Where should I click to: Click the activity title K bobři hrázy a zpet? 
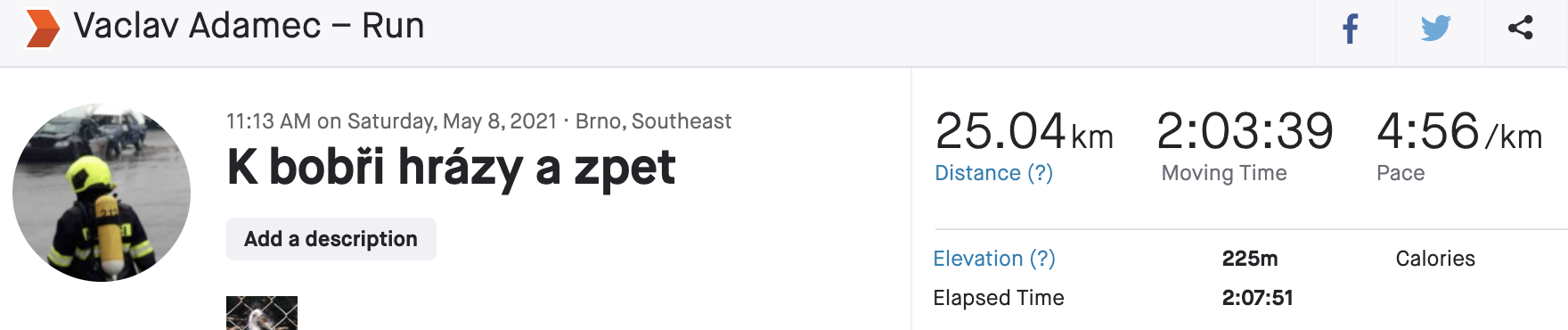coord(451,168)
